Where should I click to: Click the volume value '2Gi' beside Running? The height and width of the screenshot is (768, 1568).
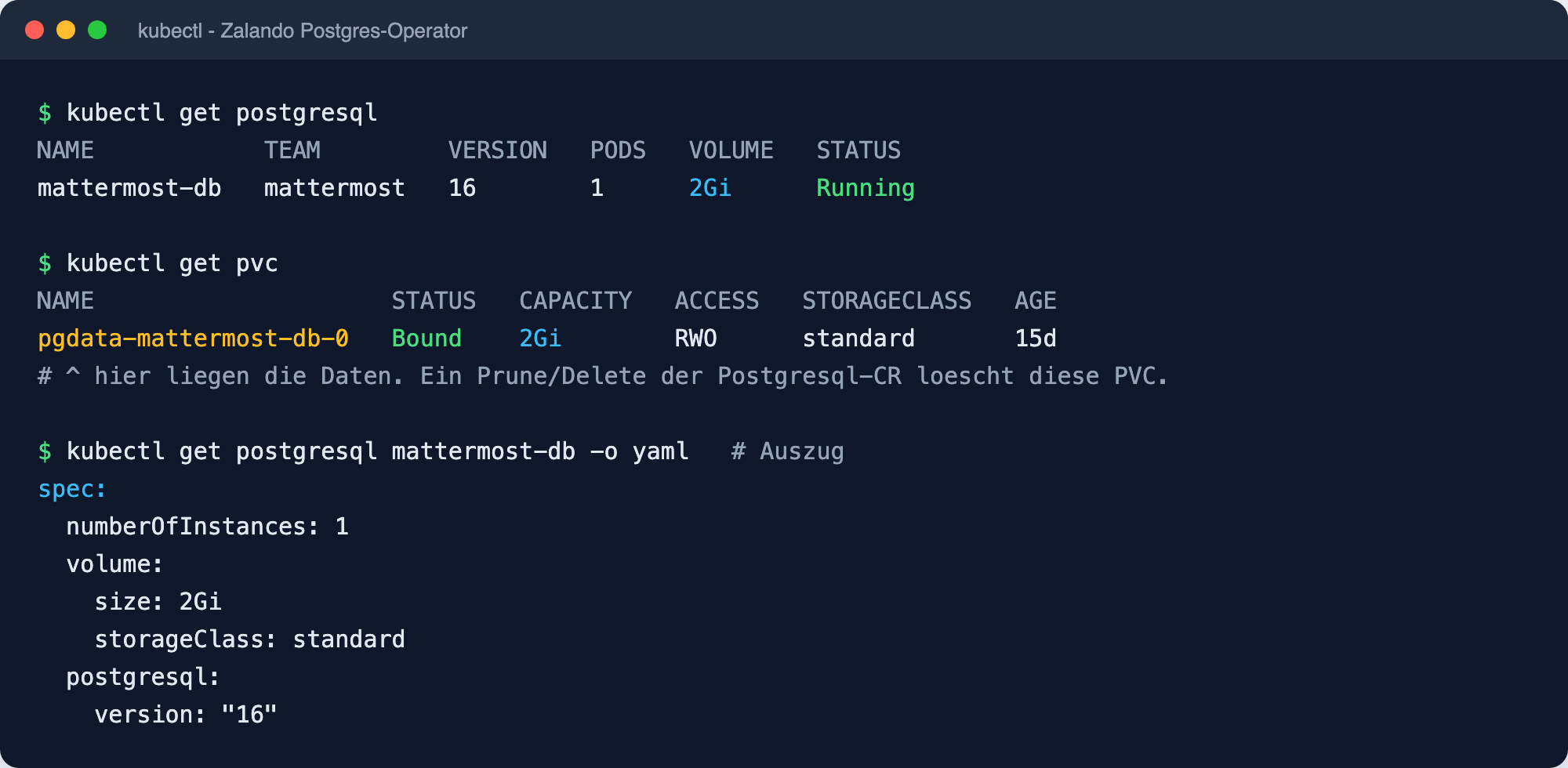(x=710, y=188)
